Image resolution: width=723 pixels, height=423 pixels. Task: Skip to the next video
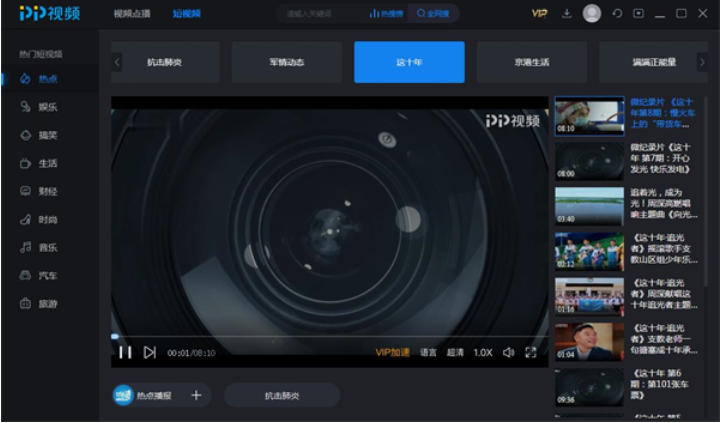pos(150,353)
